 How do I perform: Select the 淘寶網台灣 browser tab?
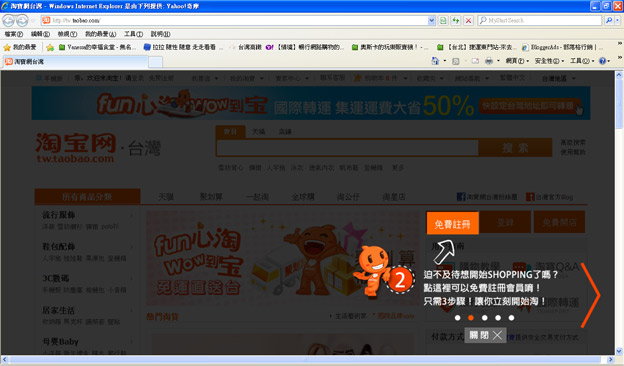pyautogui.click(x=76, y=62)
